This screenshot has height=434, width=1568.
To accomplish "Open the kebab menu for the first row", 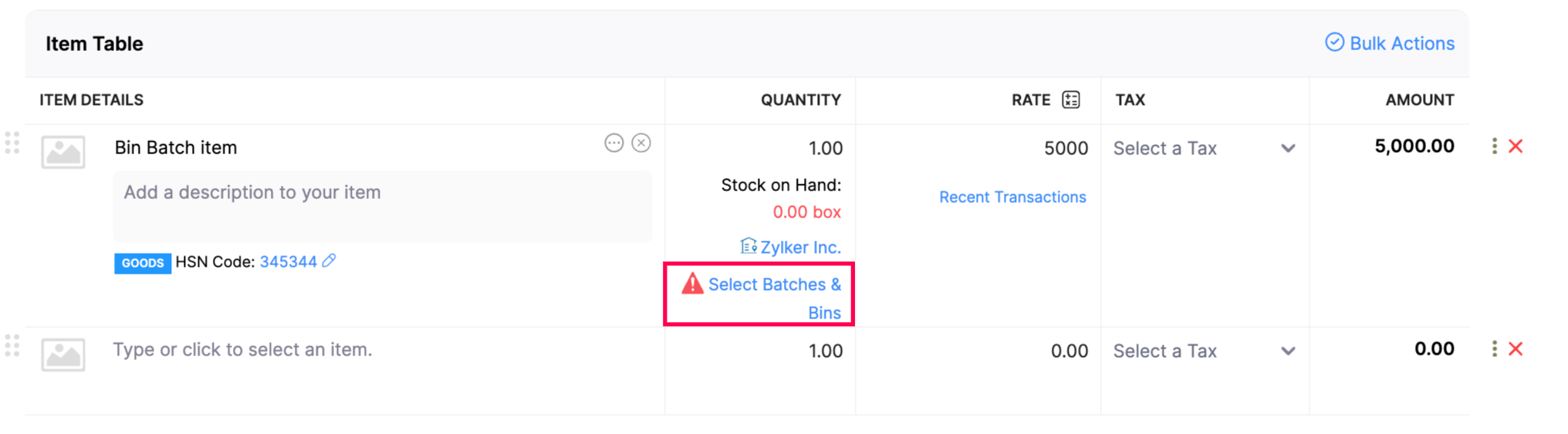I will (1495, 146).
